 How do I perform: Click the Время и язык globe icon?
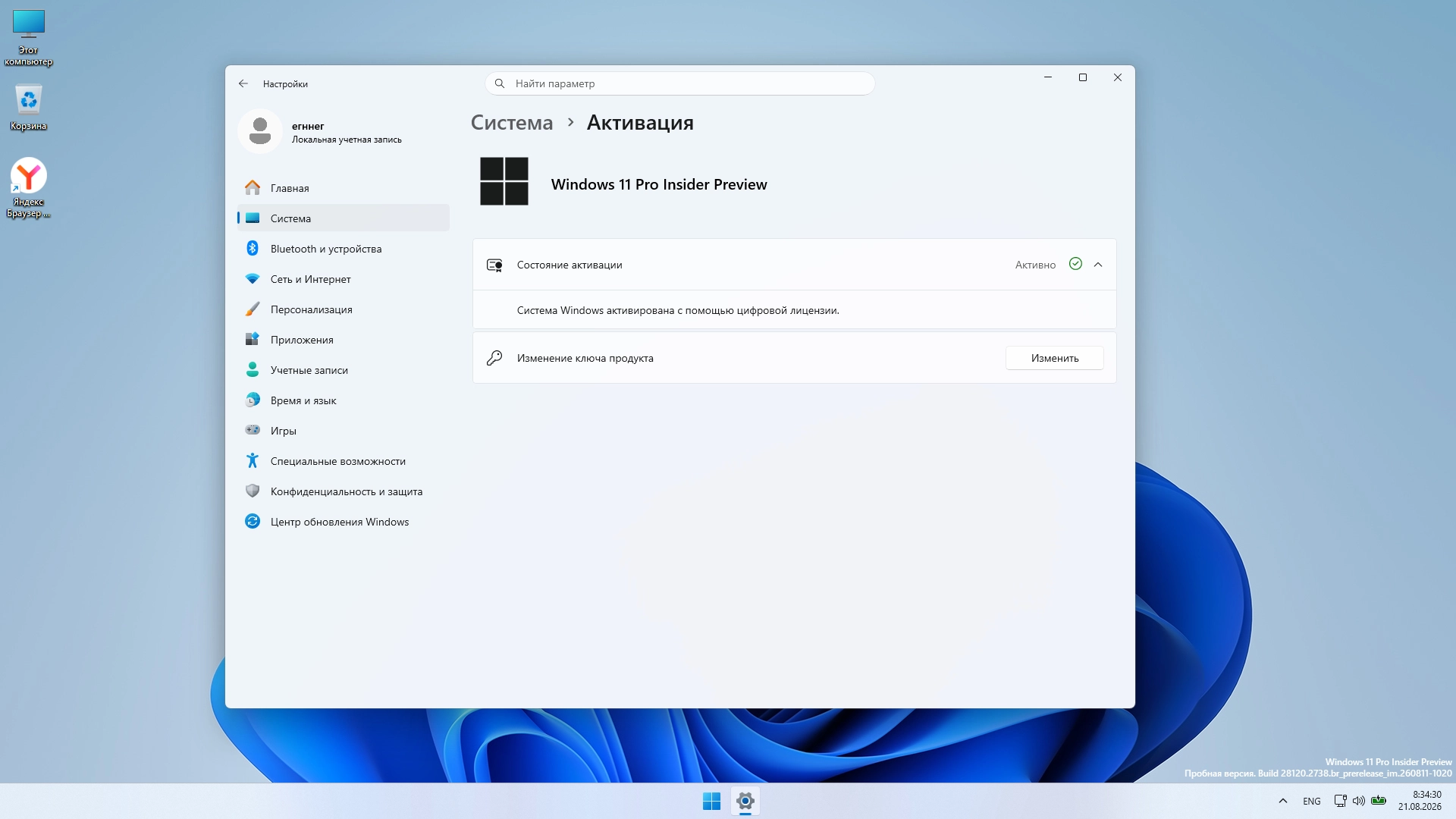click(253, 400)
